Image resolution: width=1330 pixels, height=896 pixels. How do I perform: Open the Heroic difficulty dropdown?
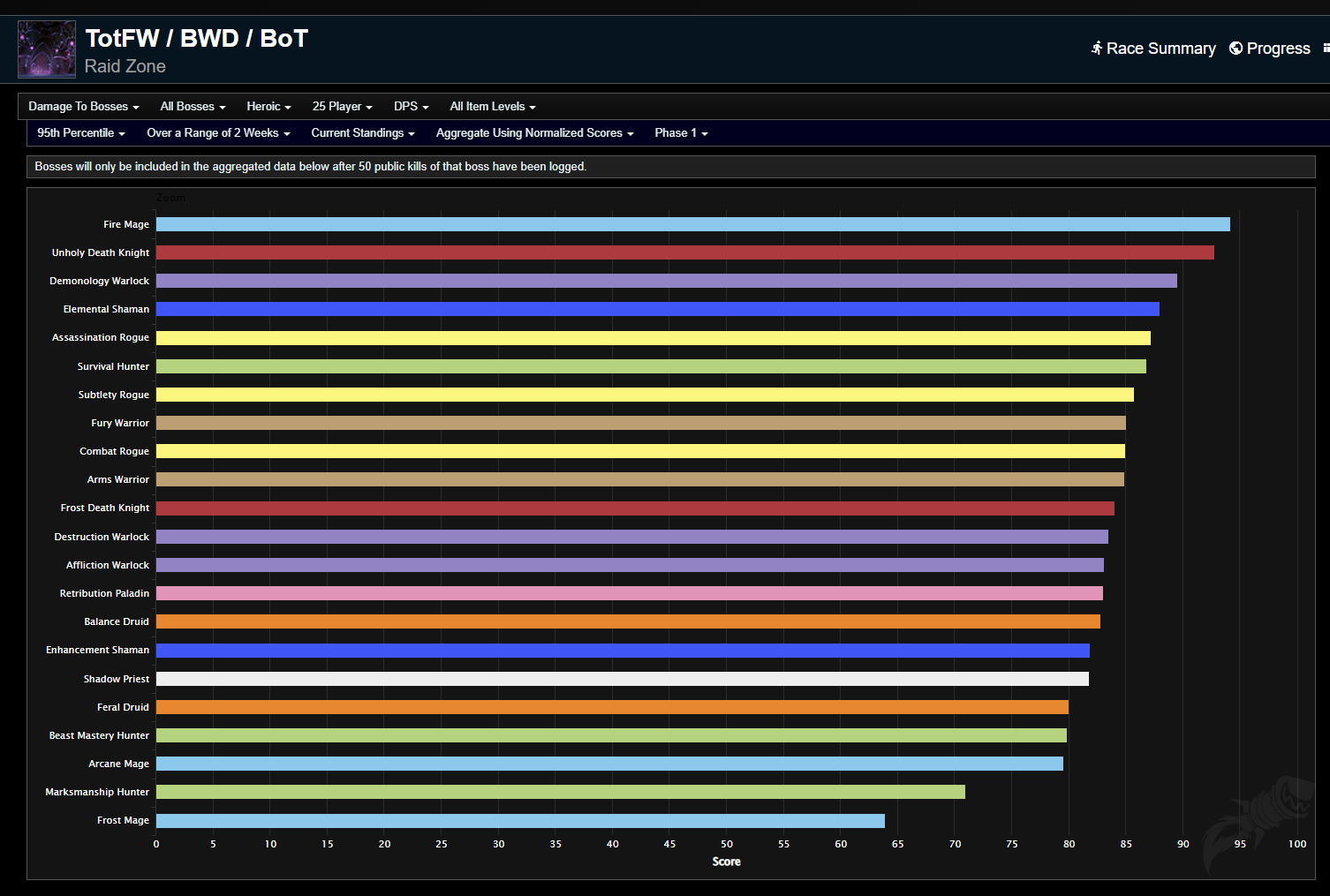pyautogui.click(x=268, y=107)
